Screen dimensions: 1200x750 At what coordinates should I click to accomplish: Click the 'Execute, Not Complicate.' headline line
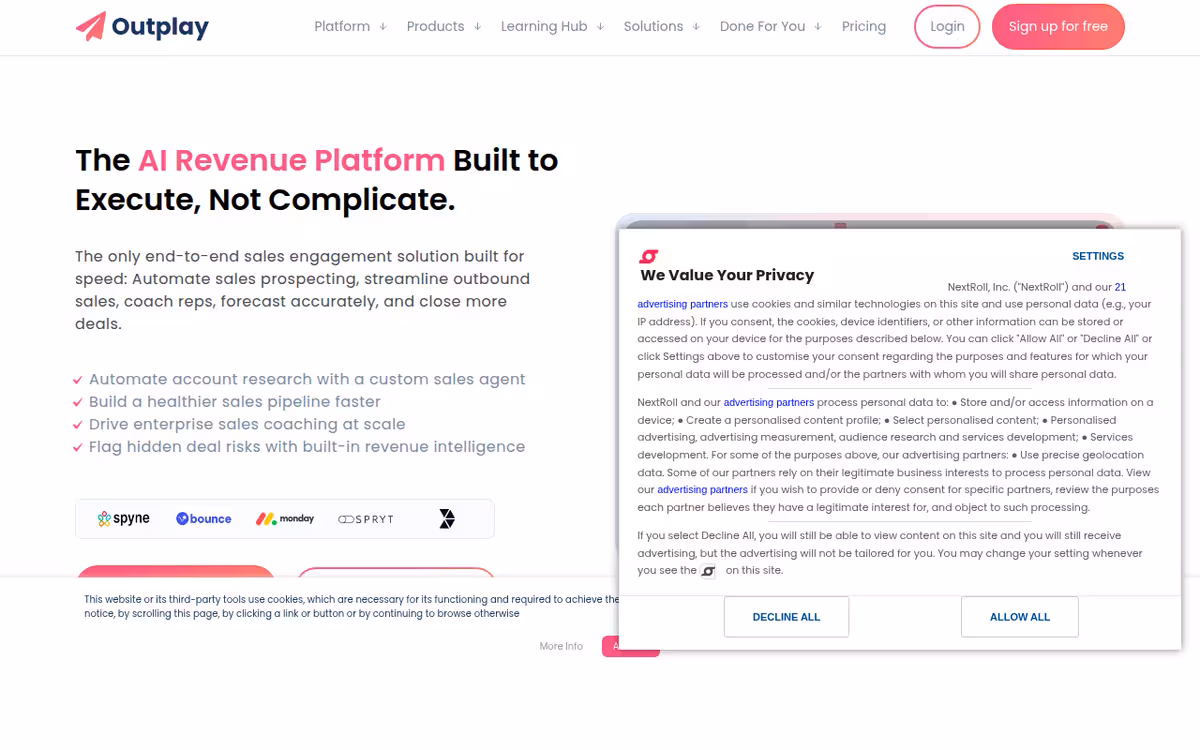pos(265,200)
